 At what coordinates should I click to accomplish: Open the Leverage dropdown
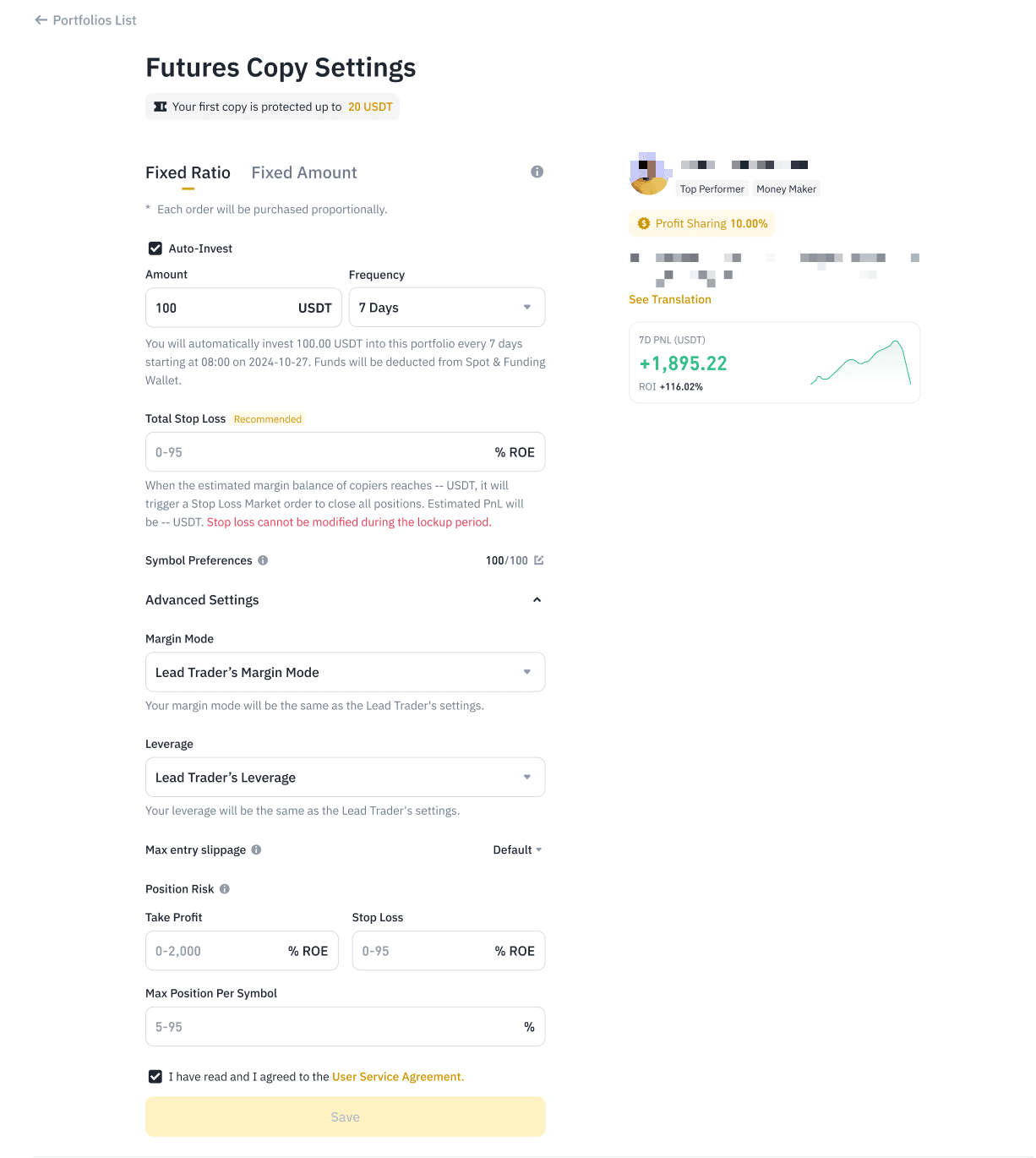coord(345,777)
